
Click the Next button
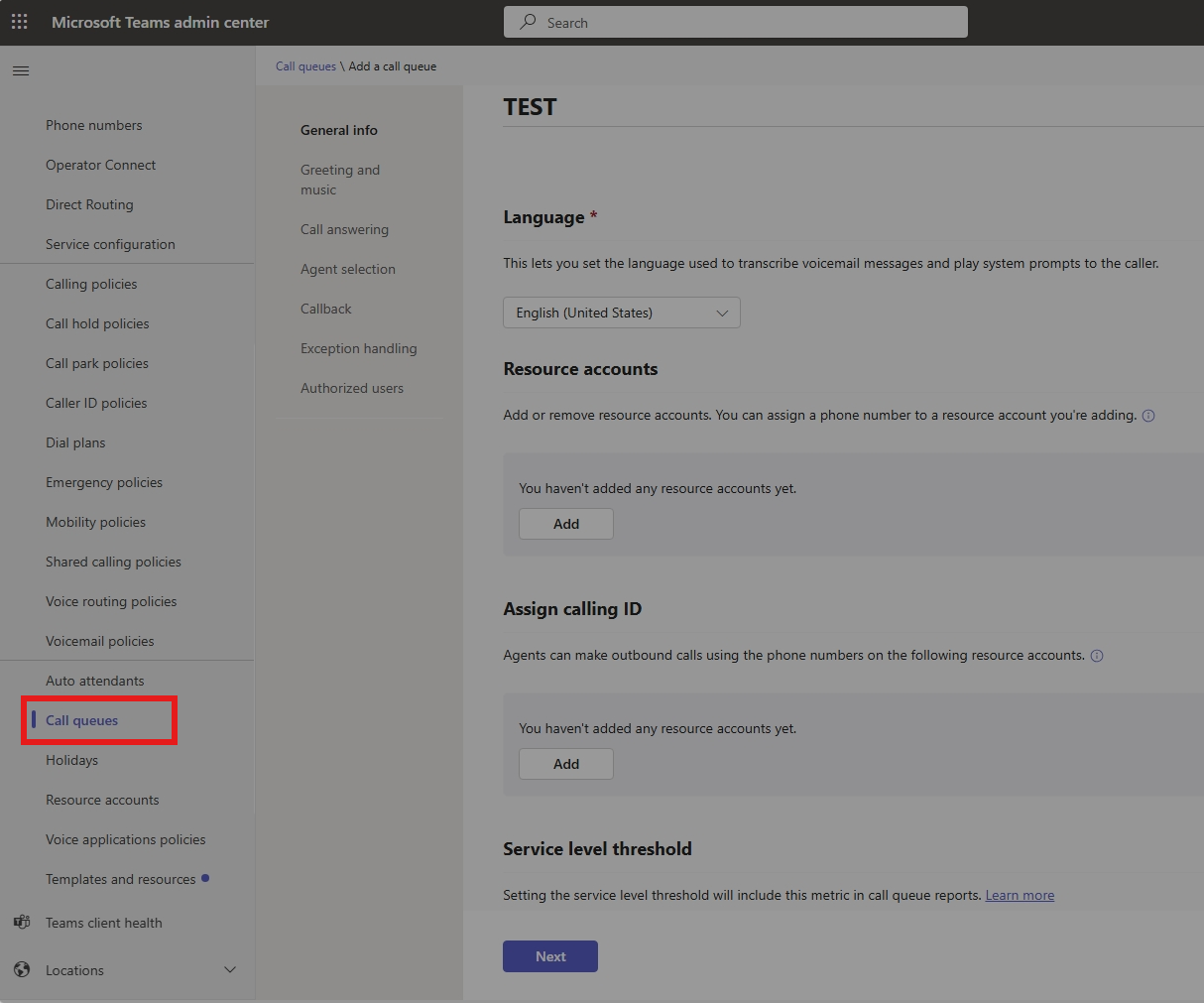[x=550, y=956]
